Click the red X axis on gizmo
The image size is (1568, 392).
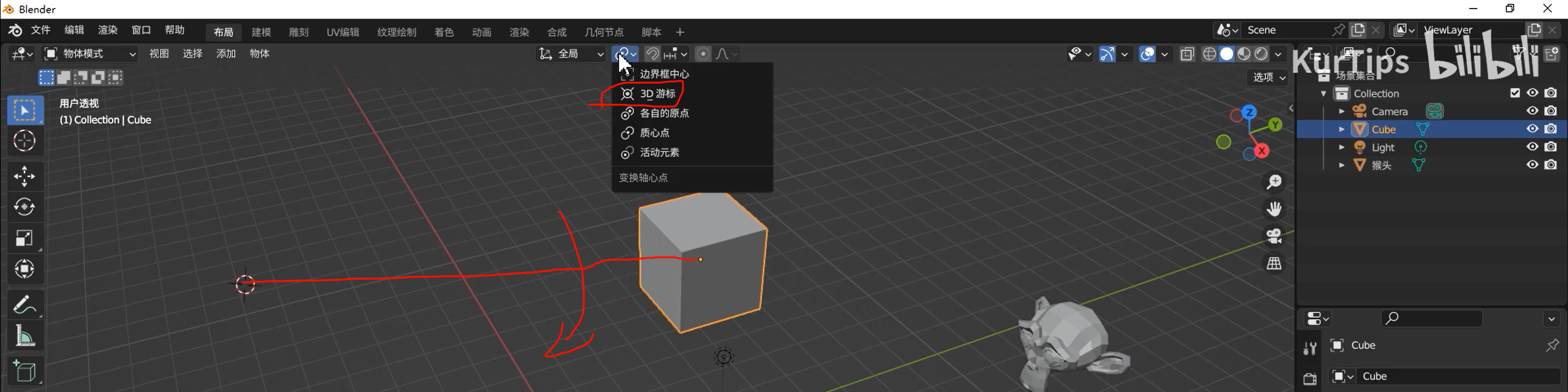point(1262,151)
